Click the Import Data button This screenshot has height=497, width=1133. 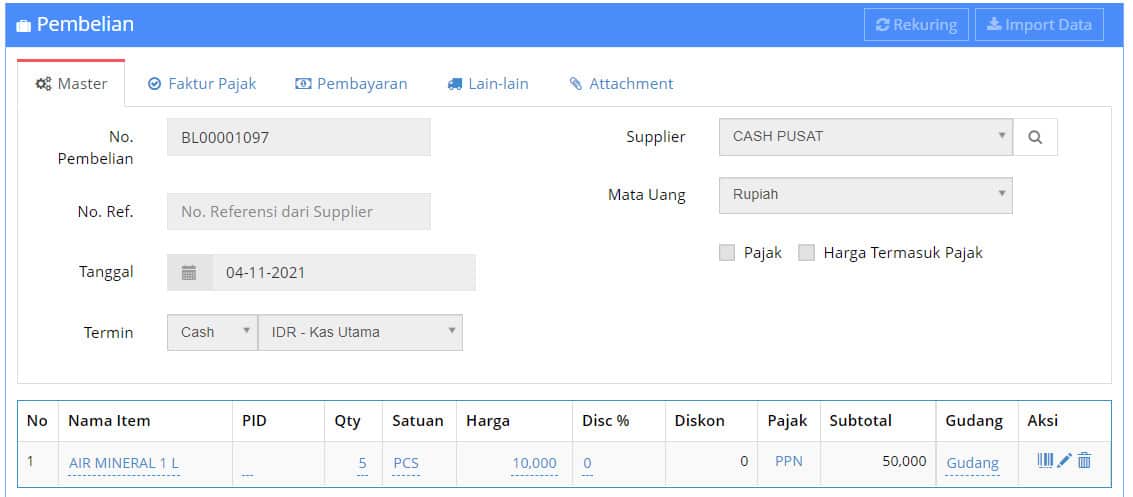[x=1039, y=25]
